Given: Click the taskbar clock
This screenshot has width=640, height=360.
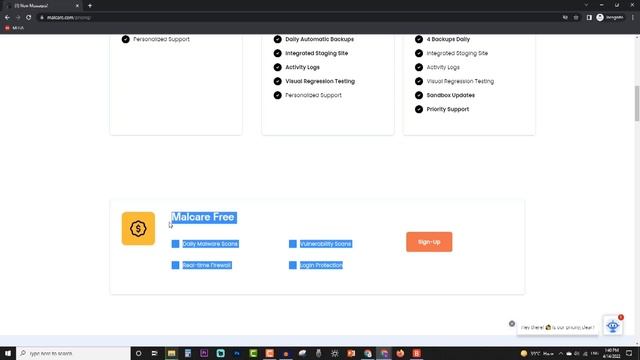Looking at the screenshot, I should pos(611,353).
